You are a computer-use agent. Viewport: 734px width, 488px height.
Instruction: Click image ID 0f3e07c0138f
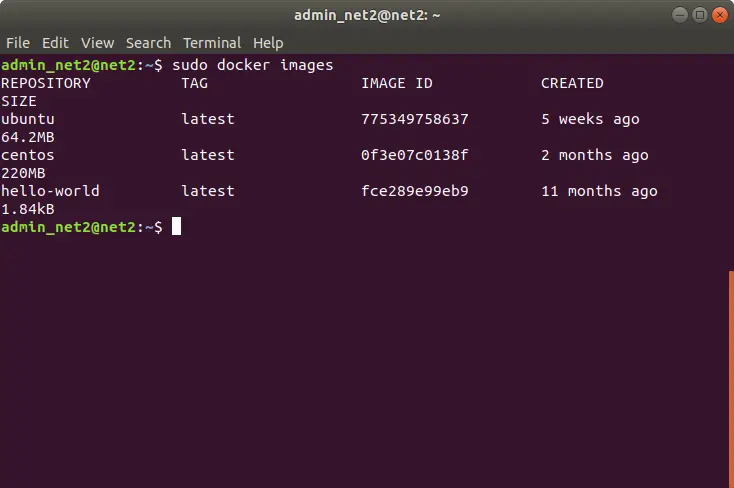click(x=415, y=155)
